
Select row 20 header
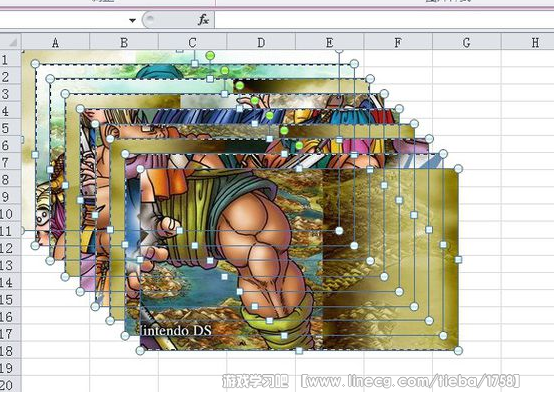tap(11, 385)
